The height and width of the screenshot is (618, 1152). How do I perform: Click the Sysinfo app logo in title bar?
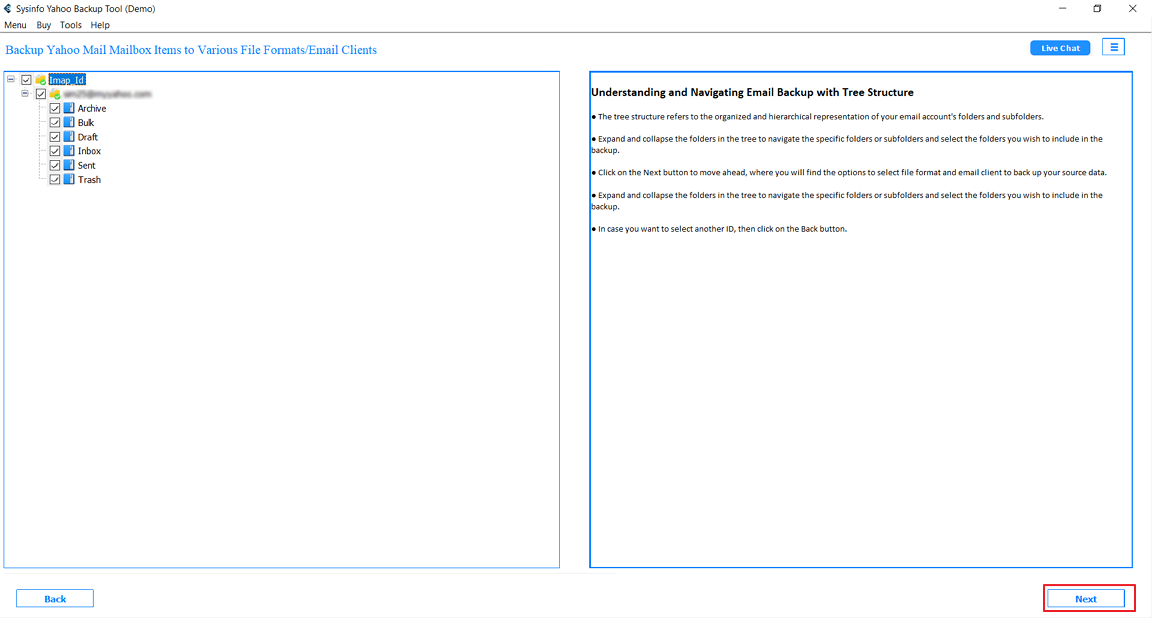tap(7, 9)
